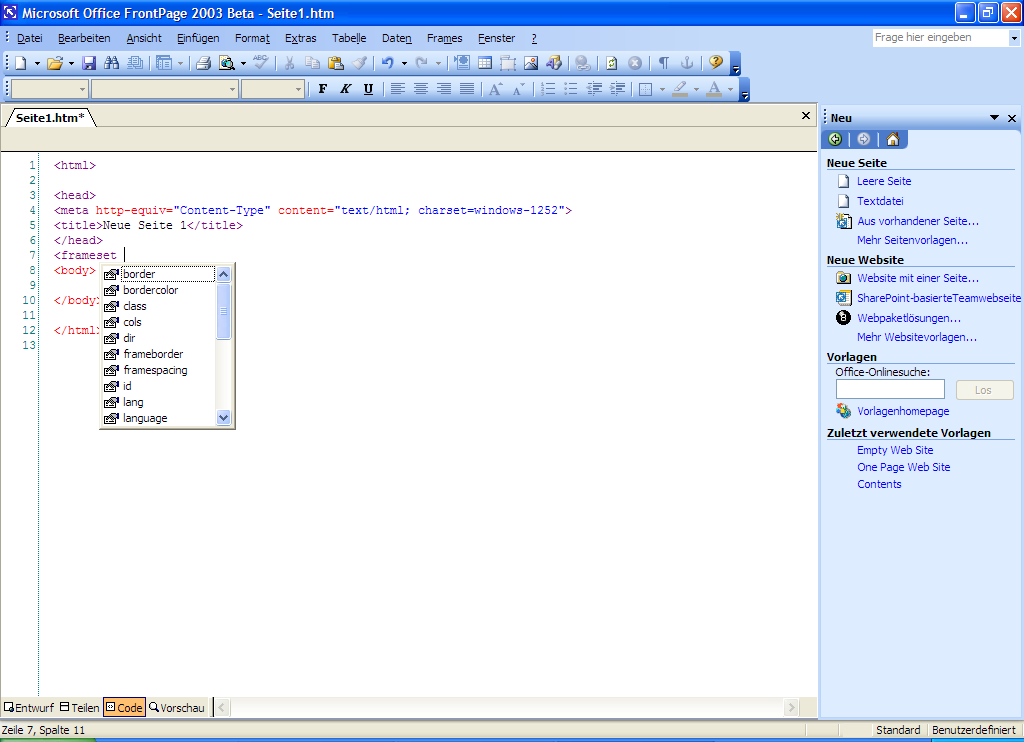Screen dimensions: 1024x742
Task: Open the Neu task pane dropdown menu
Action: [995, 118]
